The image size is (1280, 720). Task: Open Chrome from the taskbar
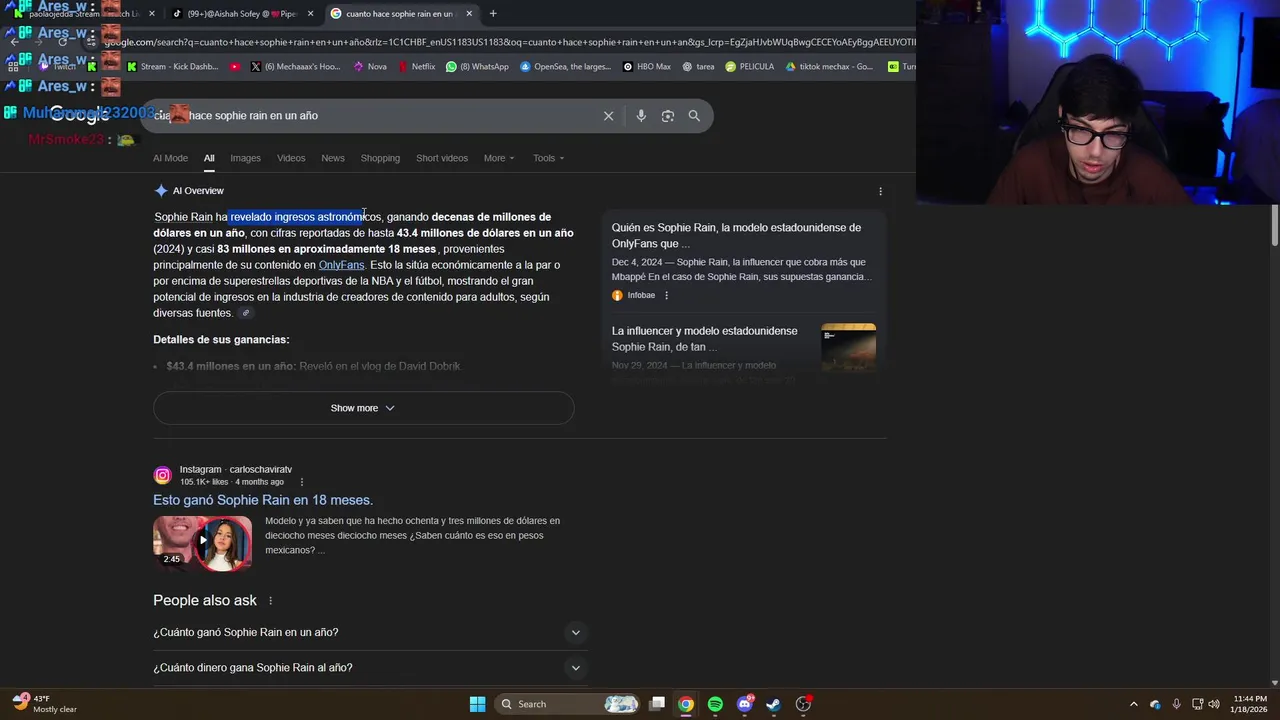[x=686, y=704]
